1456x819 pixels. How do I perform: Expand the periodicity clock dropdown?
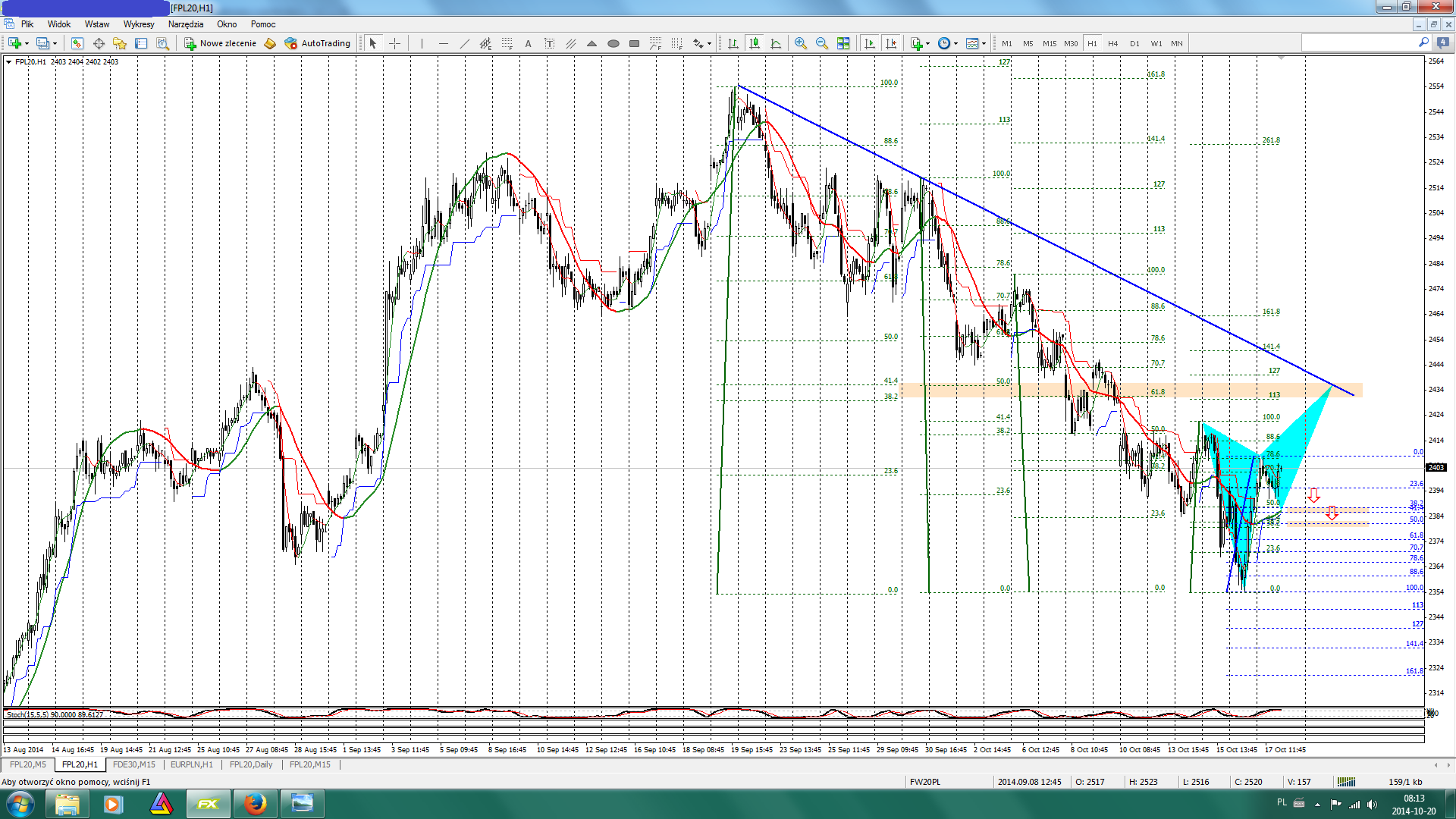(955, 43)
